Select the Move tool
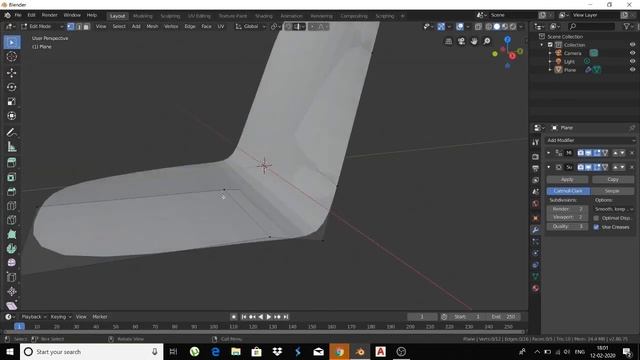Image resolution: width=640 pixels, height=360 pixels. [x=11, y=73]
